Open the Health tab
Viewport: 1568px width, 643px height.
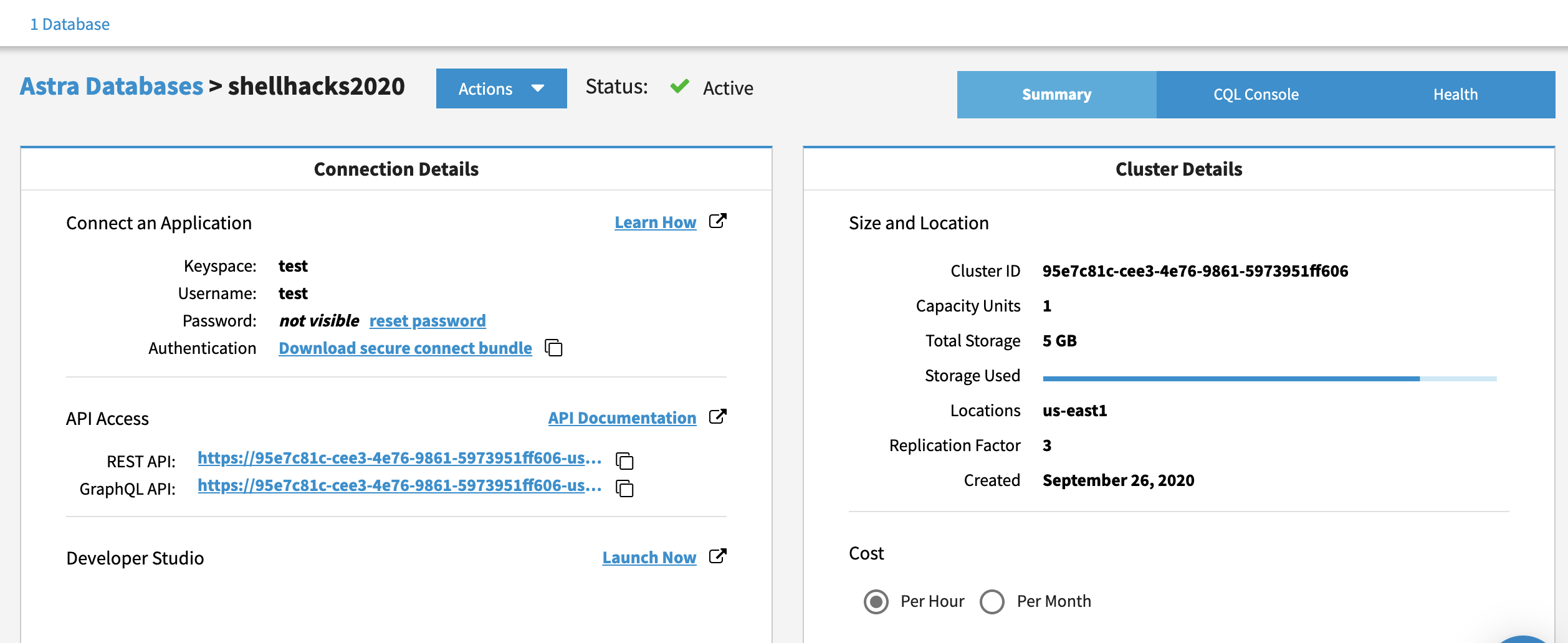tap(1456, 95)
